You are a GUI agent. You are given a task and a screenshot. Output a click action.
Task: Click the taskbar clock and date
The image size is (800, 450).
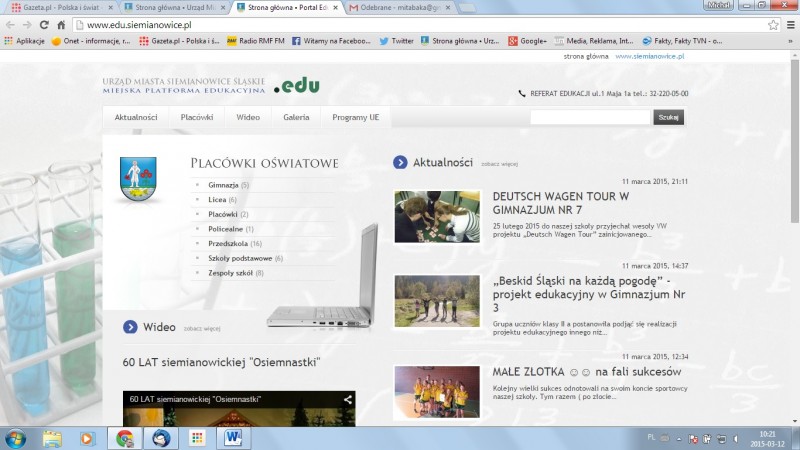coord(767,439)
